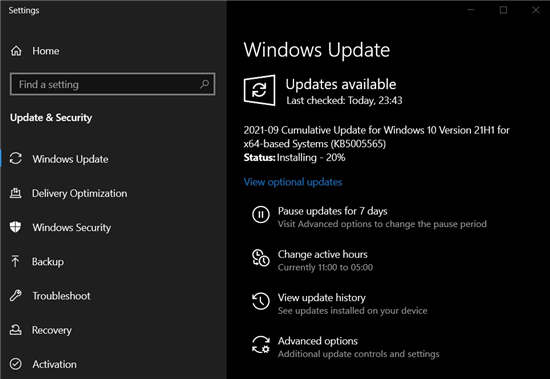Click the Update & Security heading
Image resolution: width=550 pixels, height=379 pixels.
pos(51,118)
